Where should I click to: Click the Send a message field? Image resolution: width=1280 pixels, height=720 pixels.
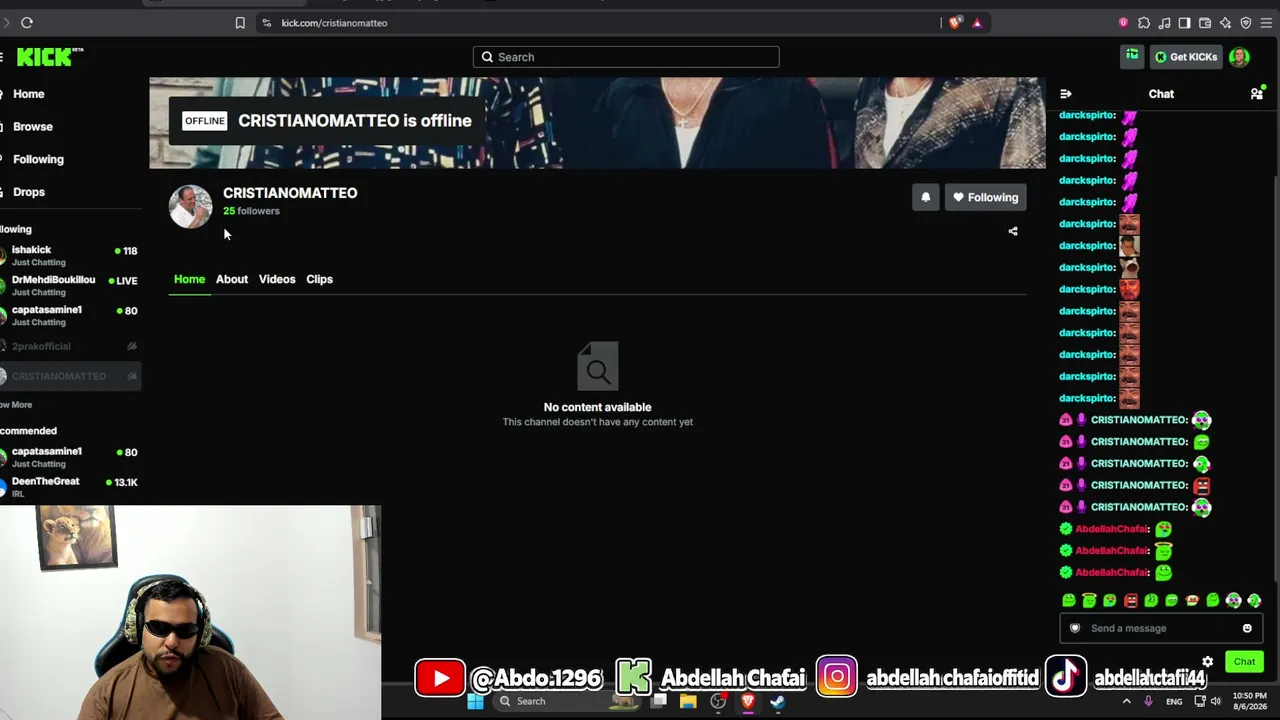coord(1161,628)
